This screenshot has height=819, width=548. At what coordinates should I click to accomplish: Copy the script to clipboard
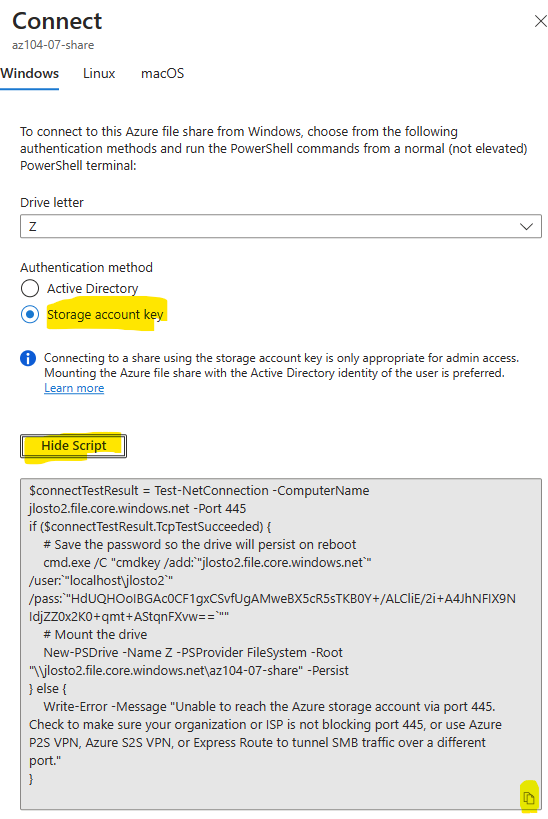click(x=529, y=798)
